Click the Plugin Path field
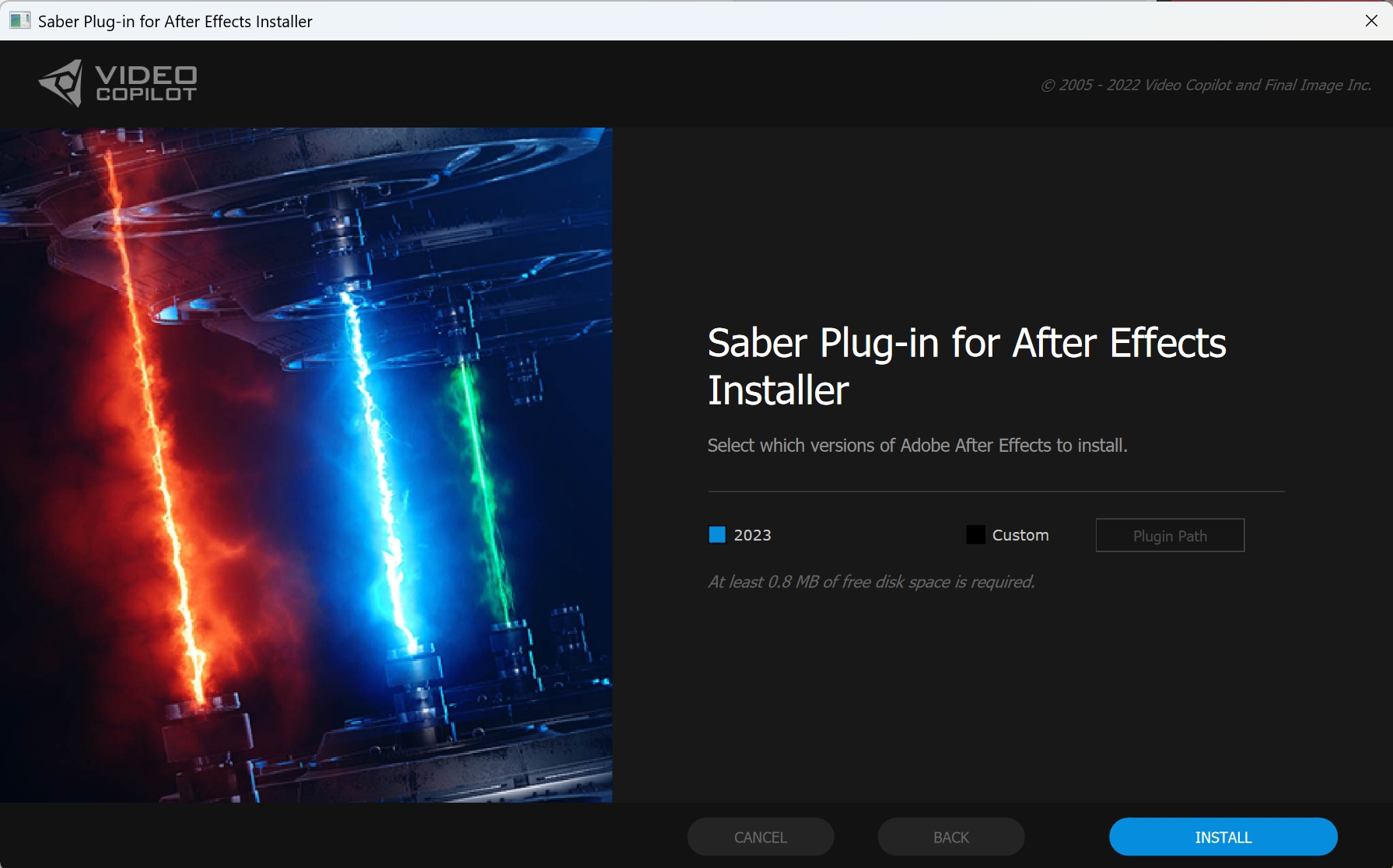 (x=1170, y=535)
